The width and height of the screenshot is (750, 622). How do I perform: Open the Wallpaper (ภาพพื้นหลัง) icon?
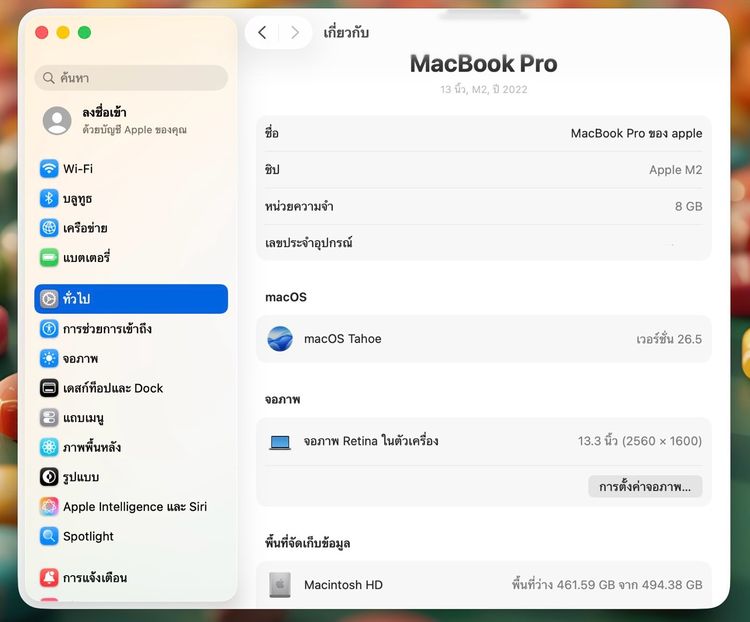click(x=49, y=447)
